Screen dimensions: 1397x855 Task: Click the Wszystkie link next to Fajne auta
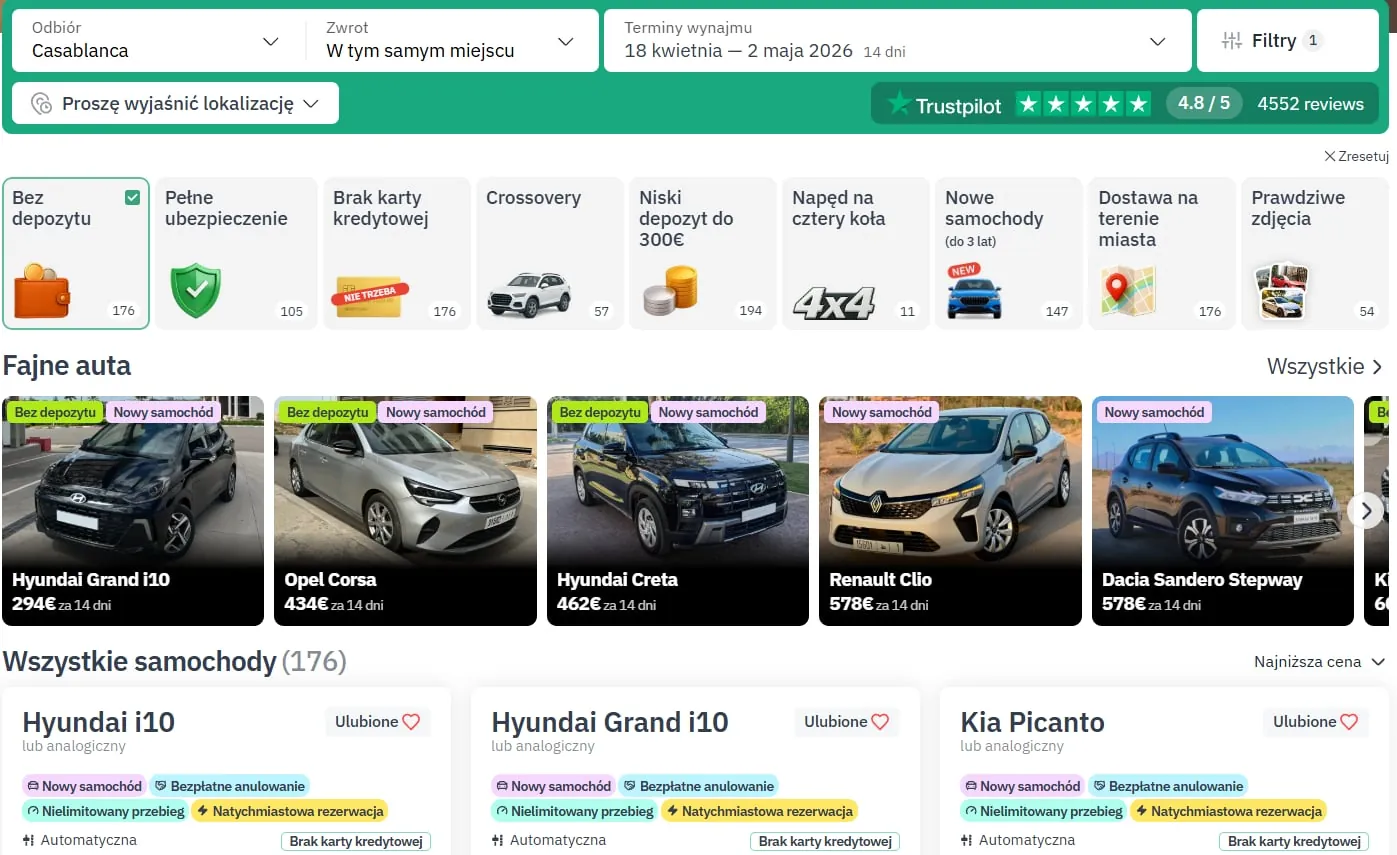click(x=1324, y=367)
